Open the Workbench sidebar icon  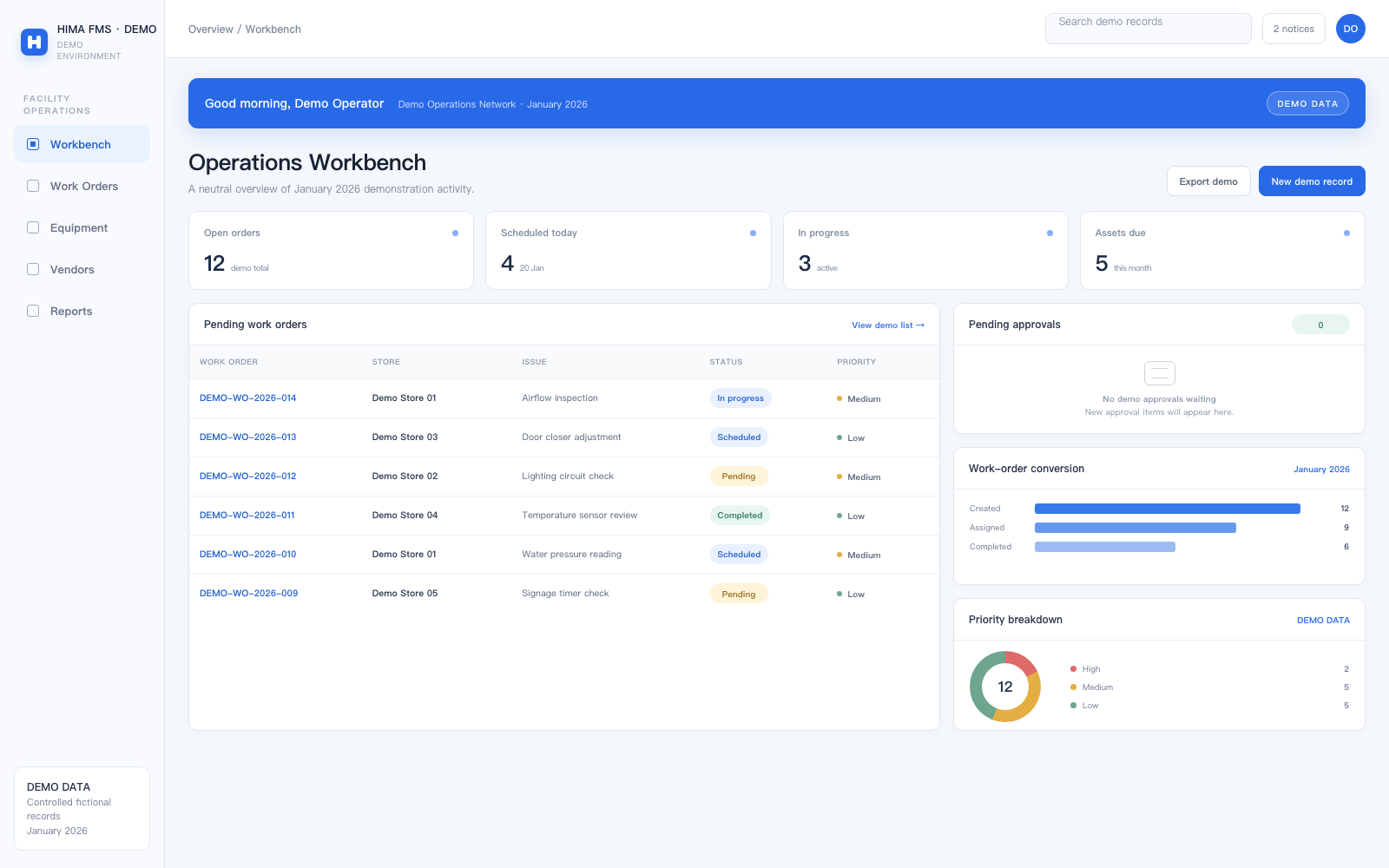33,144
